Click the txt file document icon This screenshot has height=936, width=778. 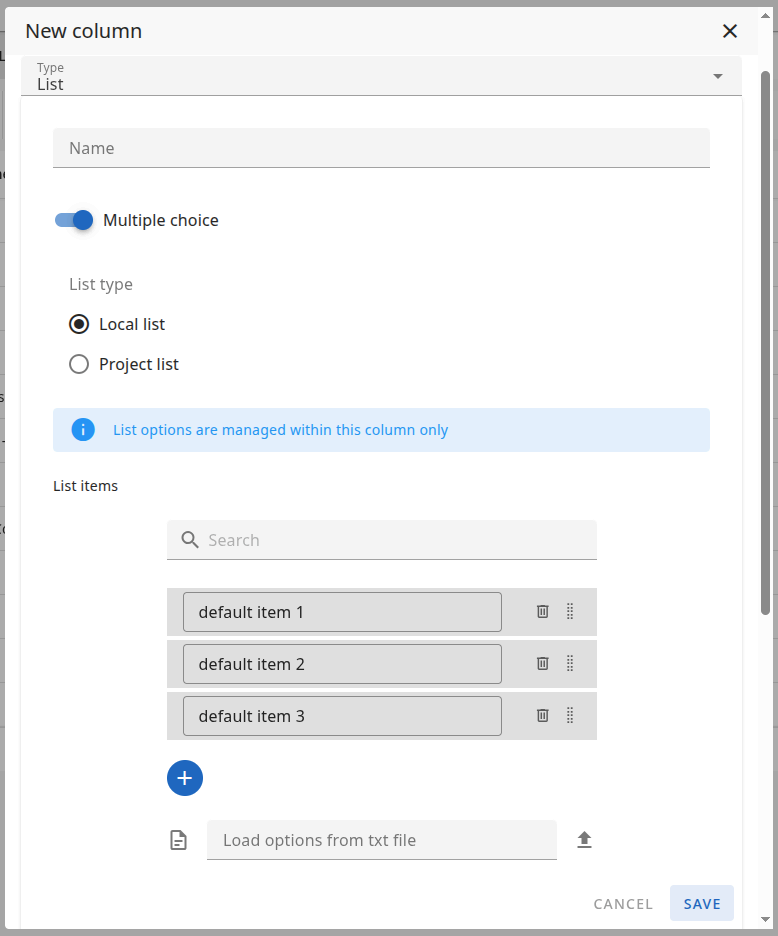(x=178, y=840)
